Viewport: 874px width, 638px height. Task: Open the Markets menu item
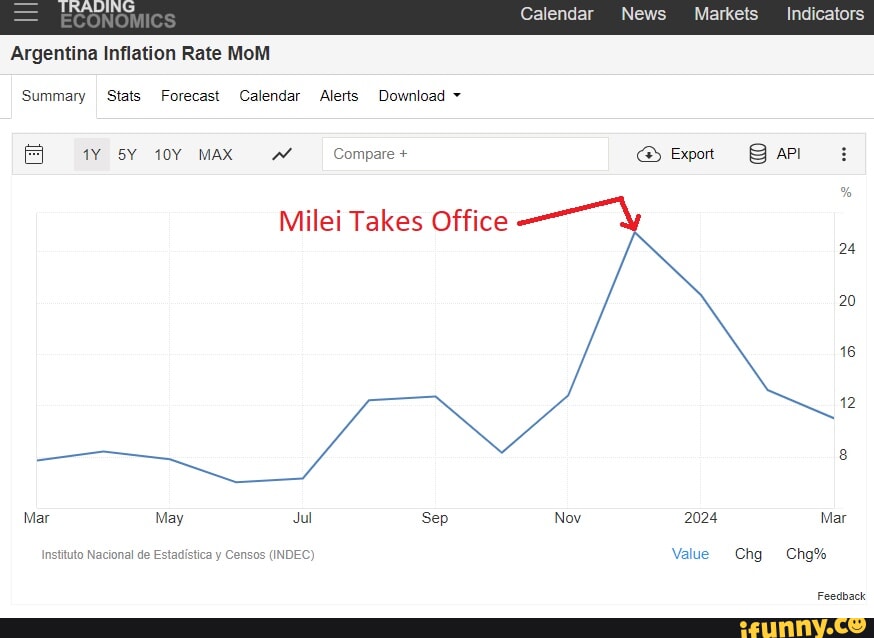point(726,14)
